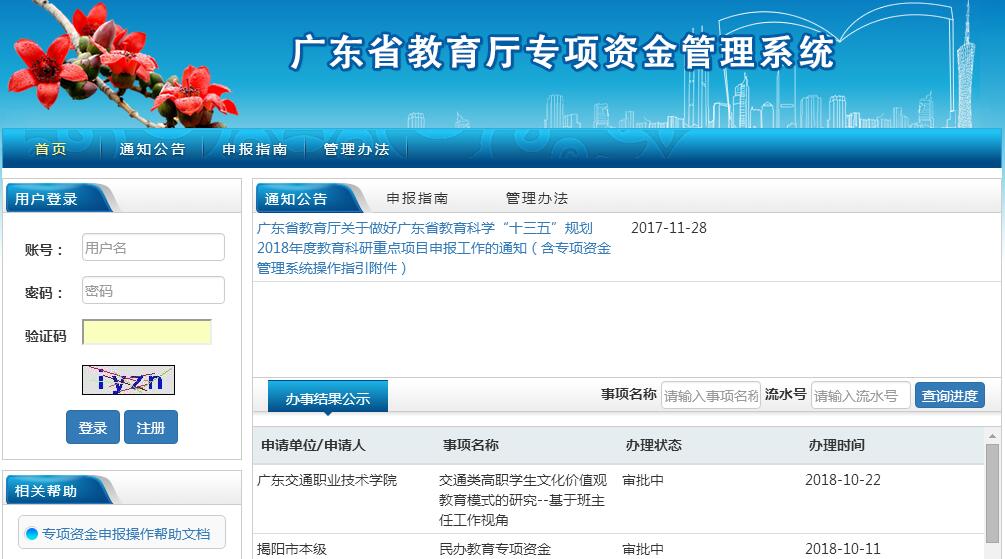Click the blue bullet icon beside 专项资金申报操作帮助文档

pyautogui.click(x=32, y=534)
